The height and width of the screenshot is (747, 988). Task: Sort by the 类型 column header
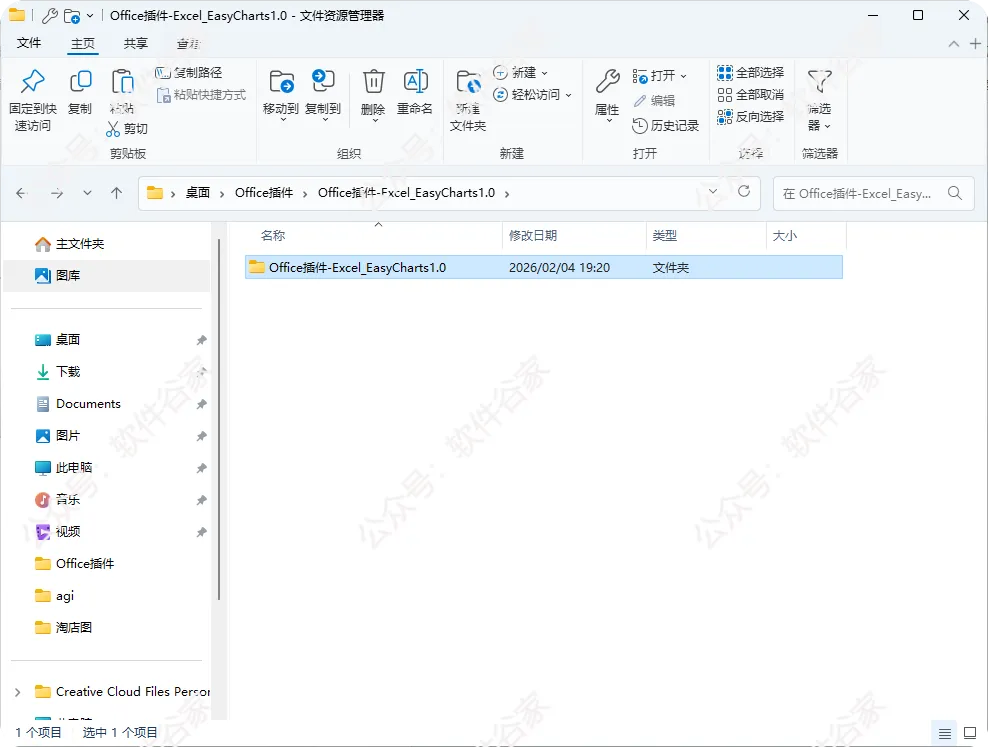[664, 236]
